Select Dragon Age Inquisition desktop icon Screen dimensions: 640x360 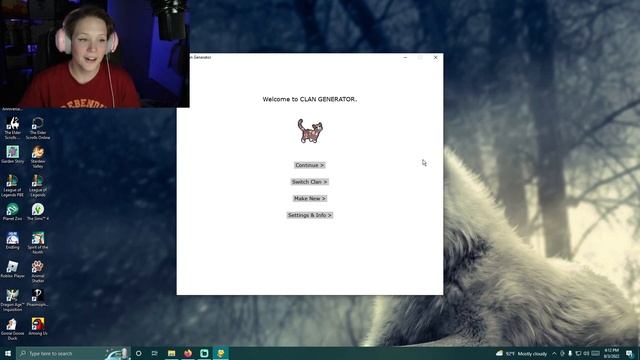[13, 300]
